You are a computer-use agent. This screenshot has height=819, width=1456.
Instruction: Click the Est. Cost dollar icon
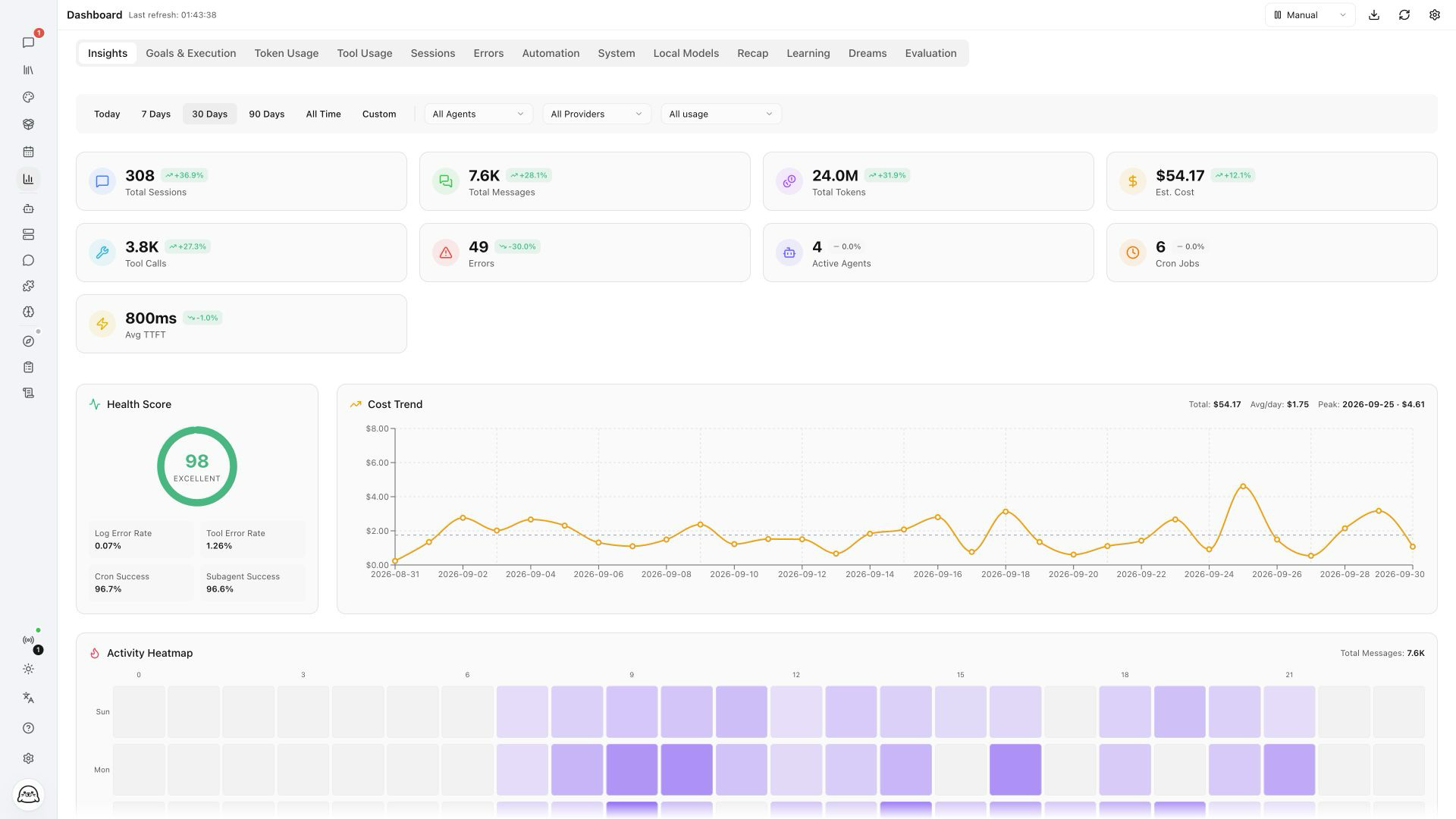1133,181
